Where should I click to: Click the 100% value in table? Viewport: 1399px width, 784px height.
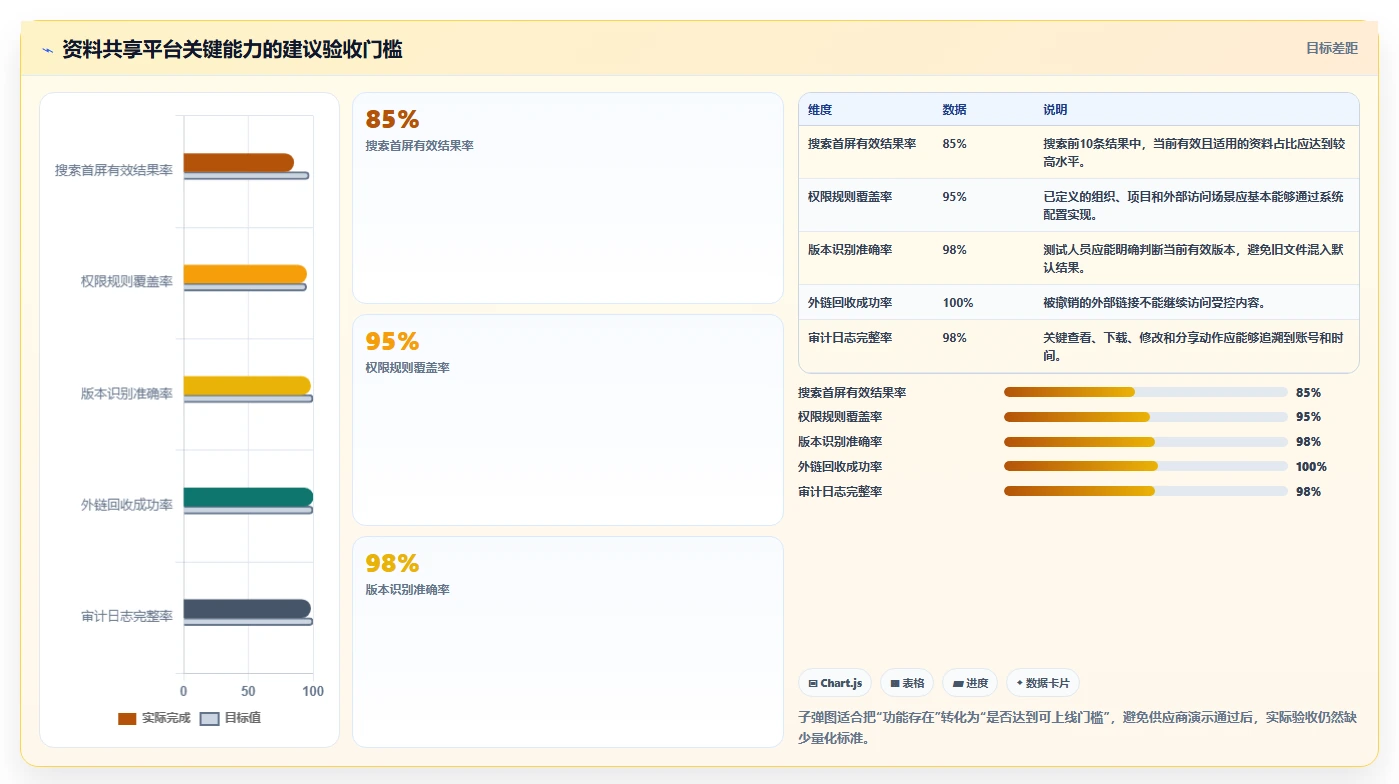coord(958,303)
